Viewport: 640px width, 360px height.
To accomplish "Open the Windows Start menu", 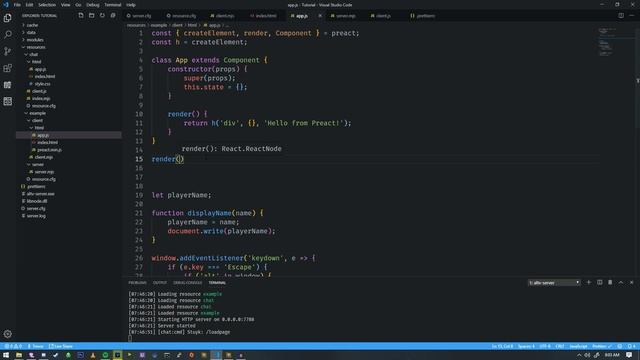I will point(6,355).
